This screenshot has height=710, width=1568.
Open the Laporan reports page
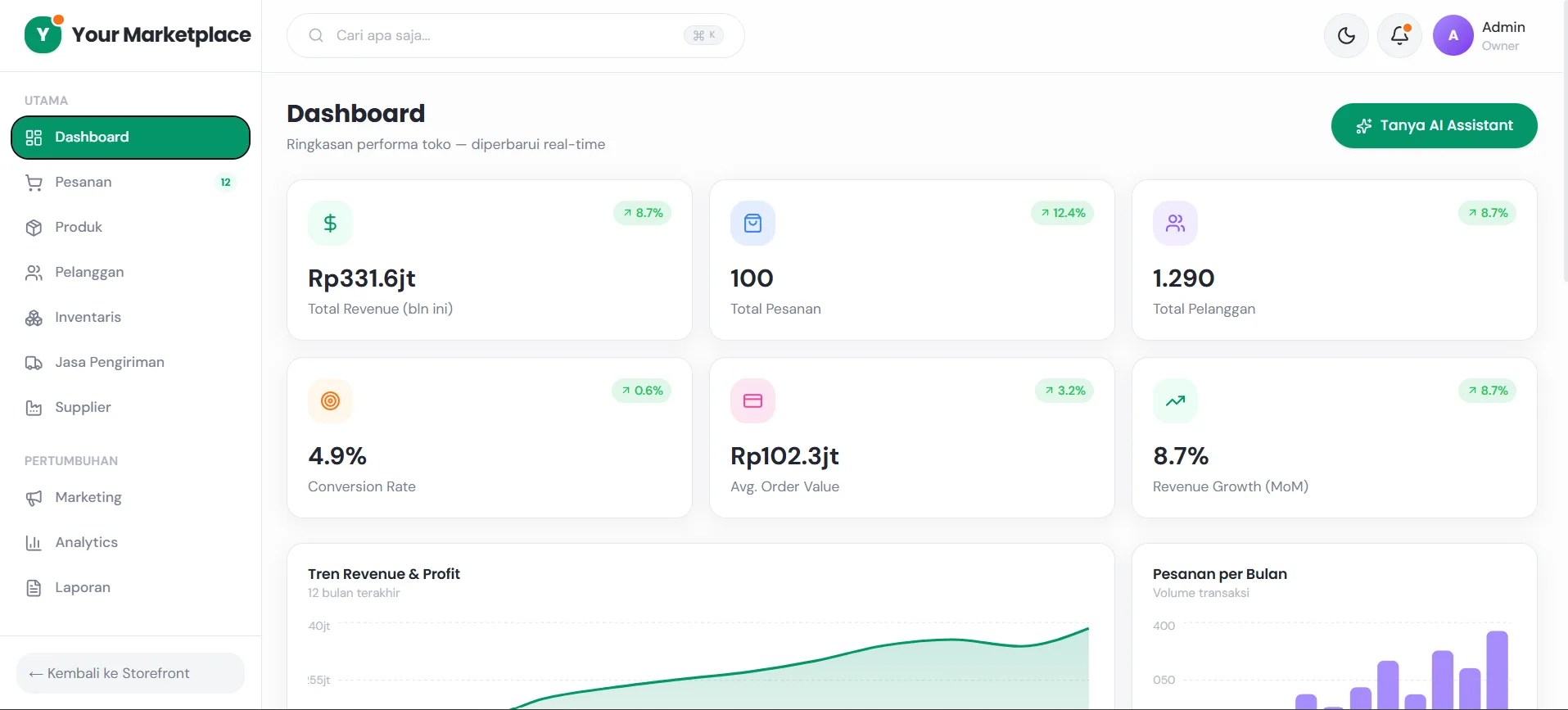130,588
